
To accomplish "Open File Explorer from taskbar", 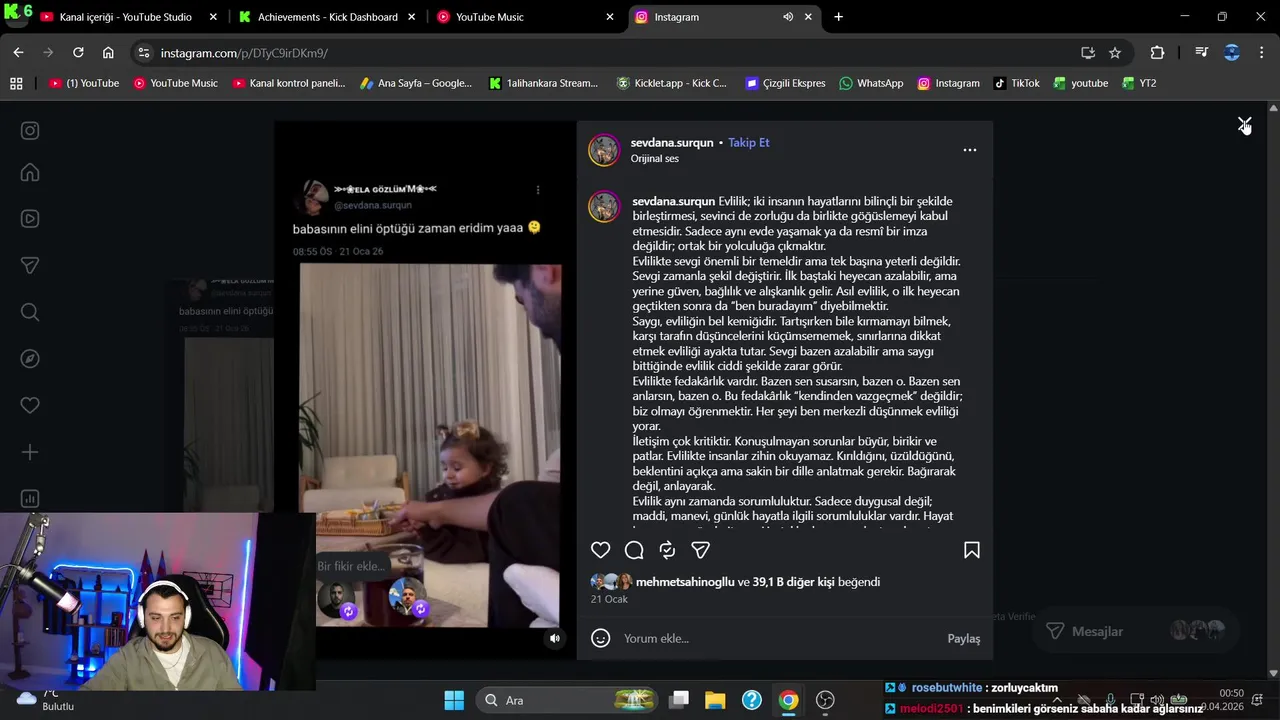I will click(x=715, y=700).
